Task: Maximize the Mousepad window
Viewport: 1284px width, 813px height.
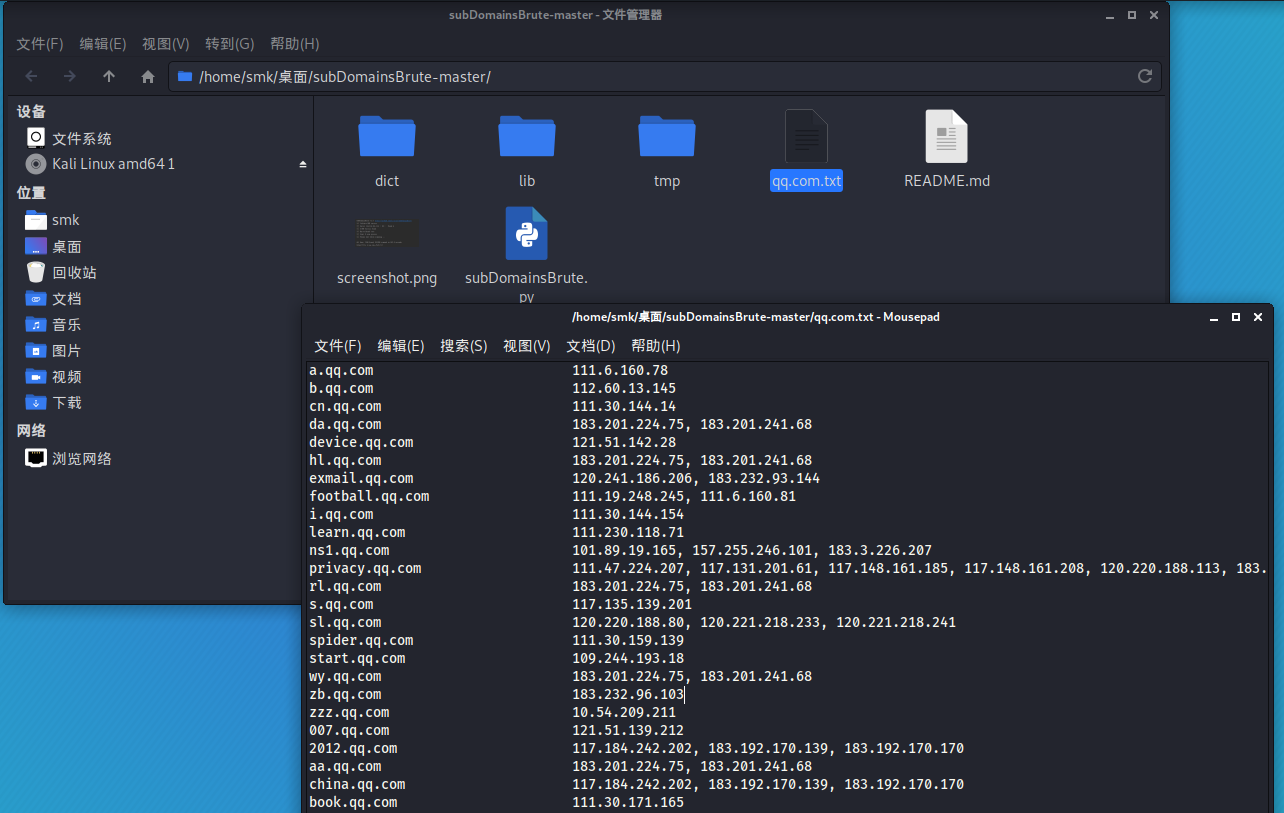Action: tap(1236, 317)
